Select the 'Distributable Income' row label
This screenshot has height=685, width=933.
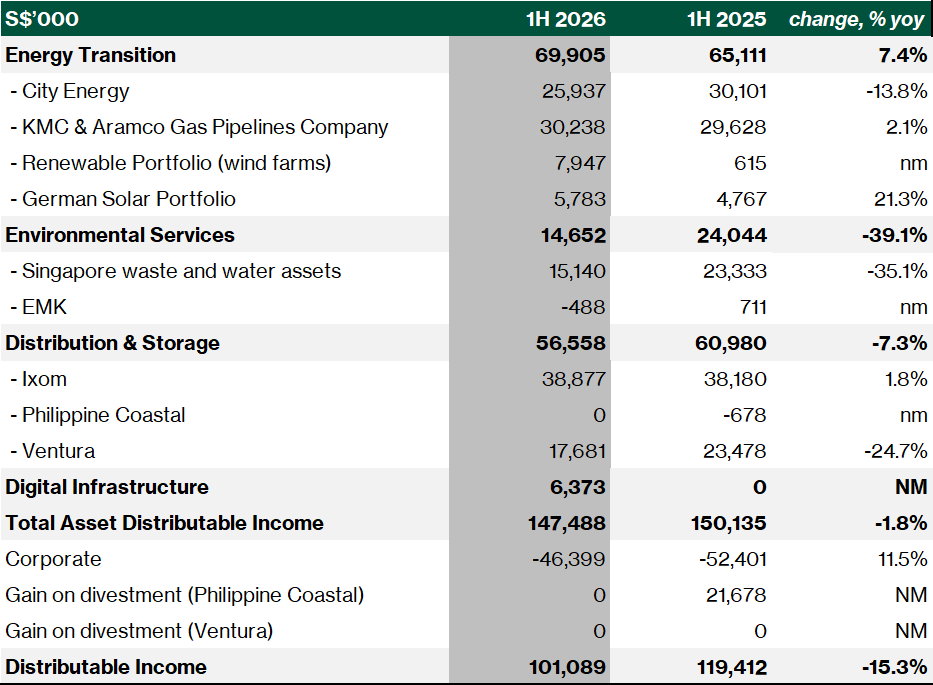[106, 667]
